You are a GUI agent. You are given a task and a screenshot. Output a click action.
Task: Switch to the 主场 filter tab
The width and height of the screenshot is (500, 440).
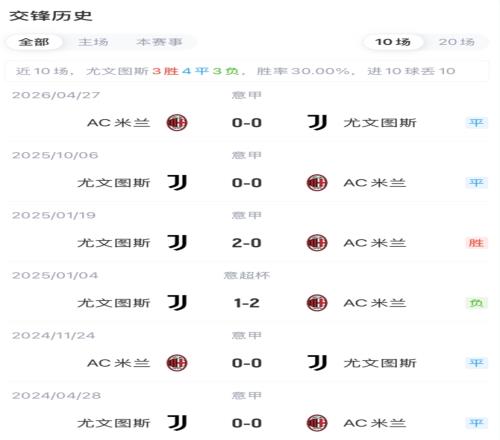pyautogui.click(x=93, y=42)
